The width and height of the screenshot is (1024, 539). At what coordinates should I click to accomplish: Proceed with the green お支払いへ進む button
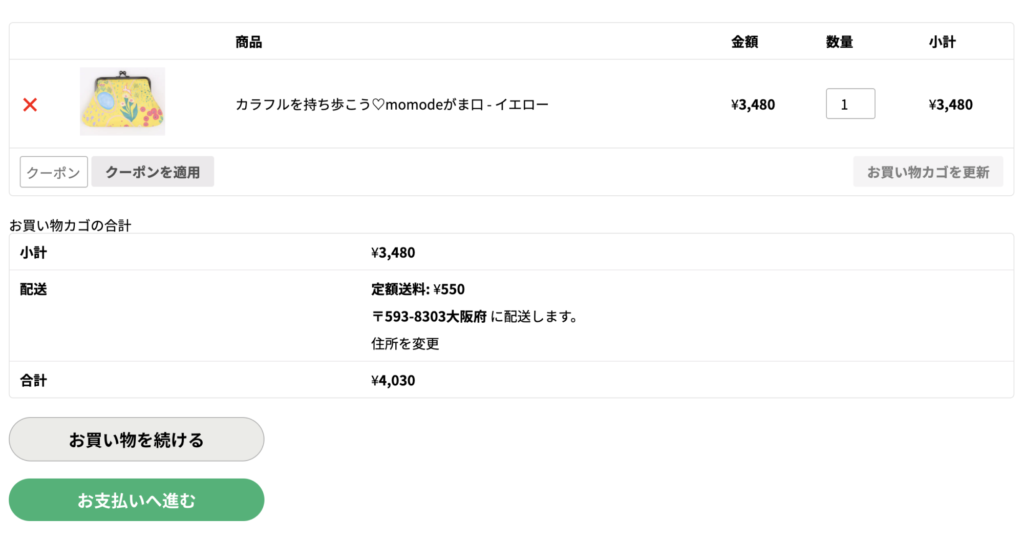pyautogui.click(x=136, y=500)
